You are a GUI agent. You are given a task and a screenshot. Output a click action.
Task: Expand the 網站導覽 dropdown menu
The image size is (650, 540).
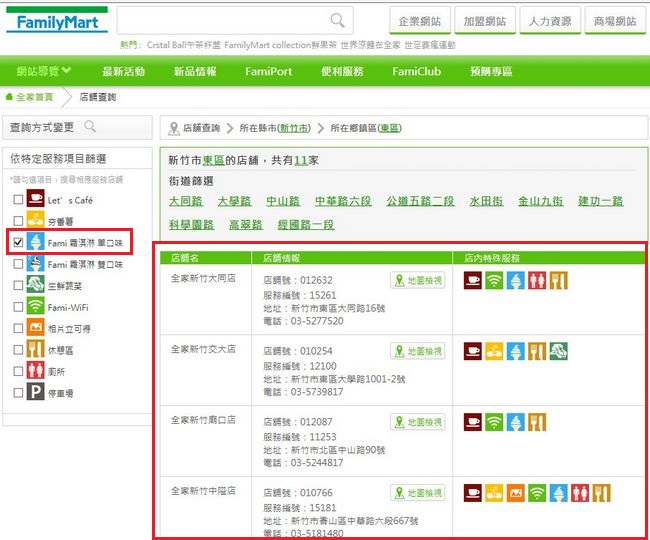[44, 71]
